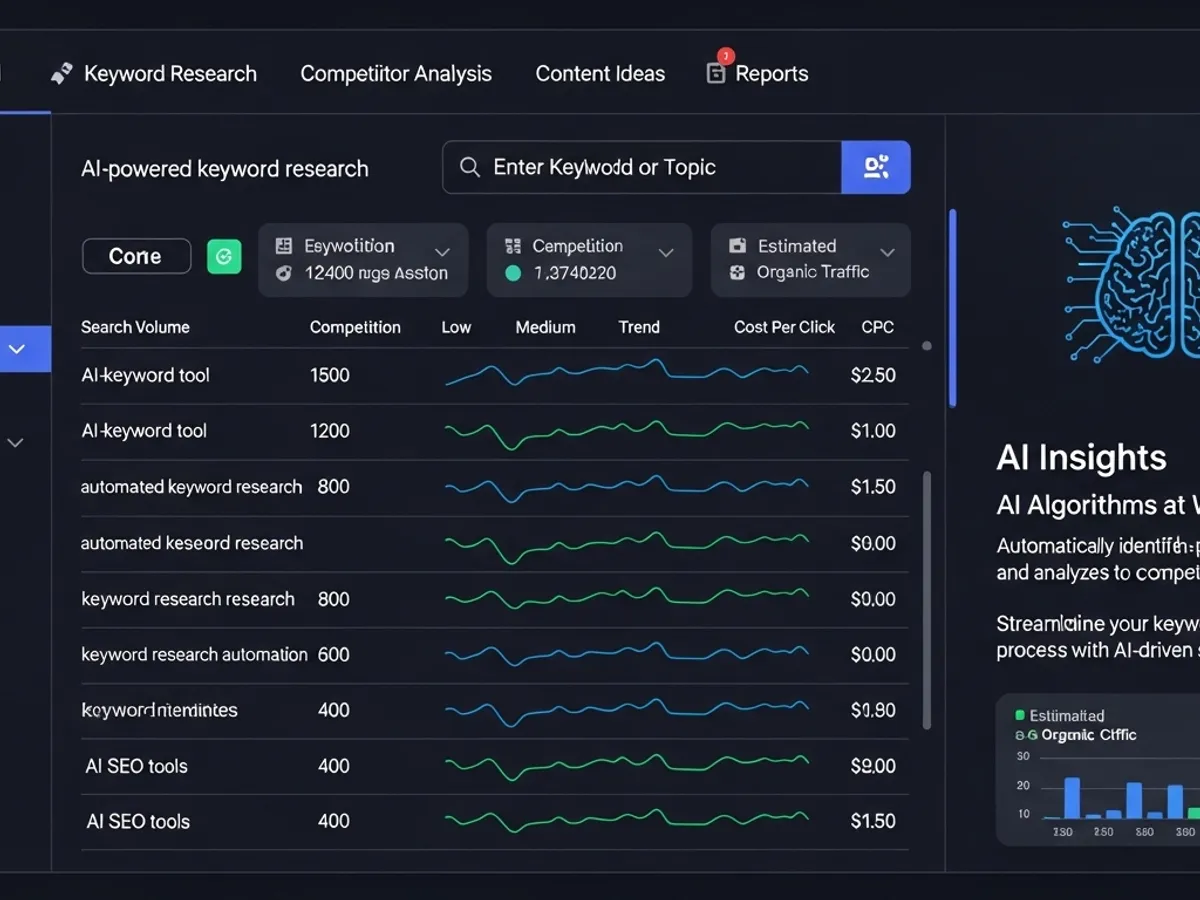The width and height of the screenshot is (1200, 900).
Task: Click the magnifier icon in the search field
Action: click(x=469, y=167)
